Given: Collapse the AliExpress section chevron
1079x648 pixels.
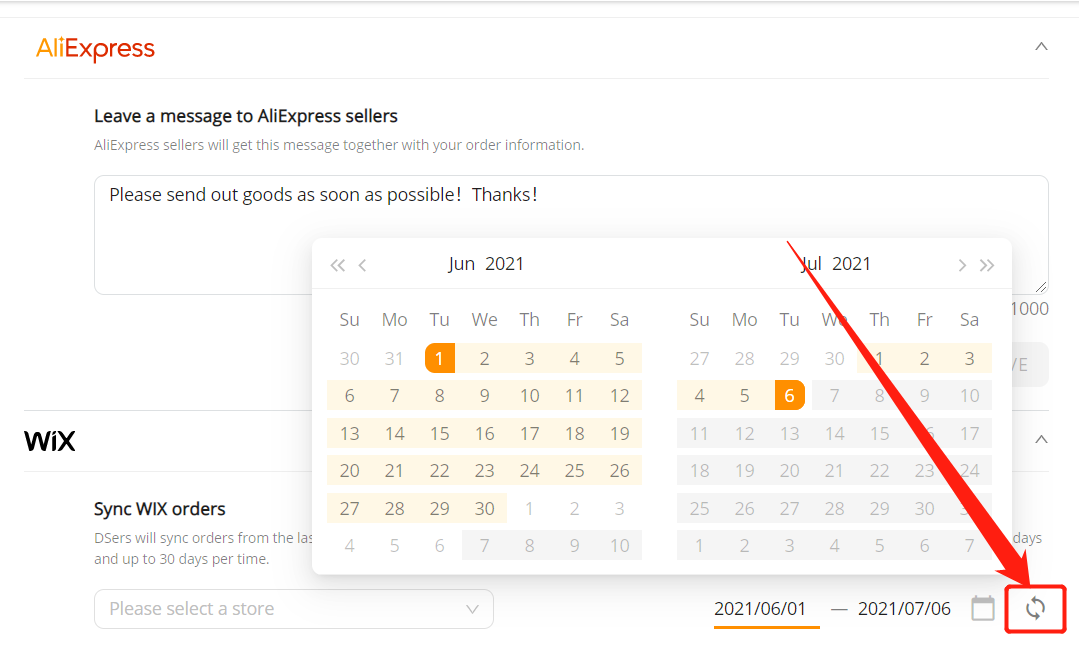Looking at the screenshot, I should coord(1041,47).
